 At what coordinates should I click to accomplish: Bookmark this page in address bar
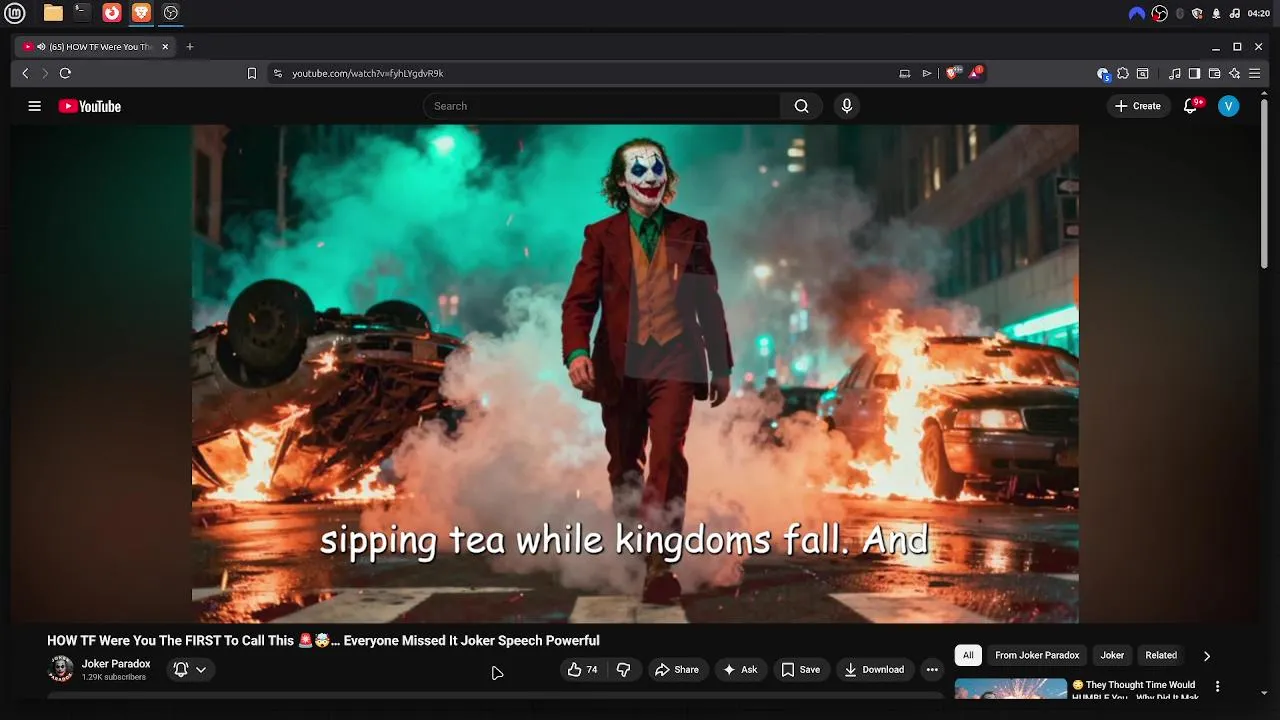252,73
